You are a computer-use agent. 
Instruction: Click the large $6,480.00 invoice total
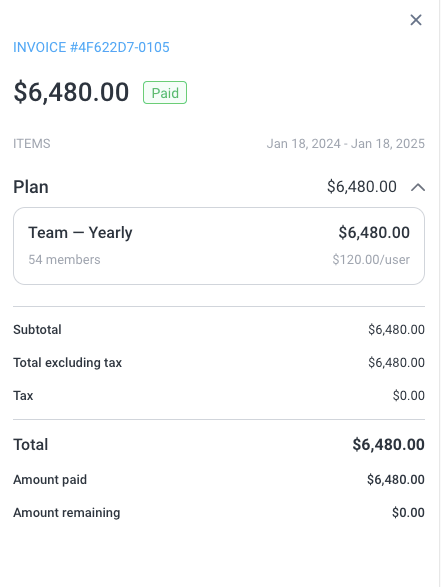click(71, 92)
